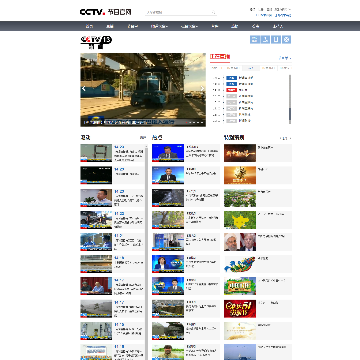The image size is (360, 360).
Task: Open the CCTV-13 channel logo
Action: tap(96, 42)
